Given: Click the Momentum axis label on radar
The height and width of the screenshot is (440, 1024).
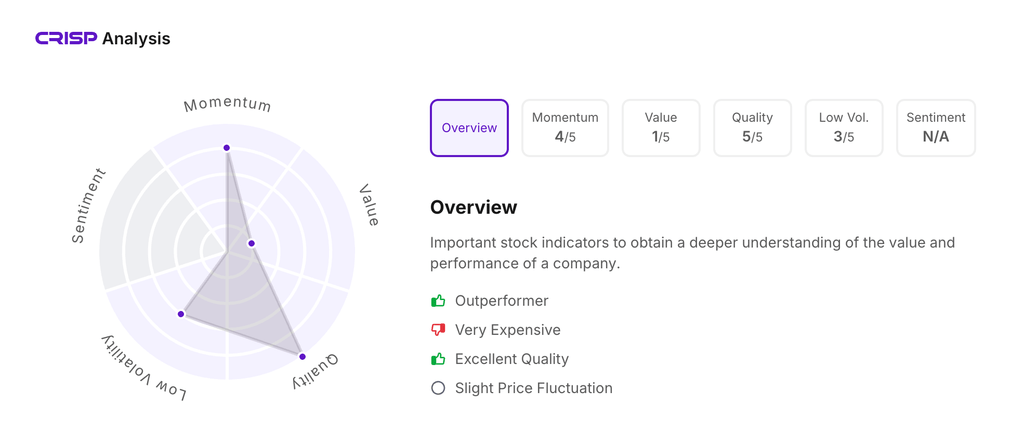Looking at the screenshot, I should click(227, 104).
